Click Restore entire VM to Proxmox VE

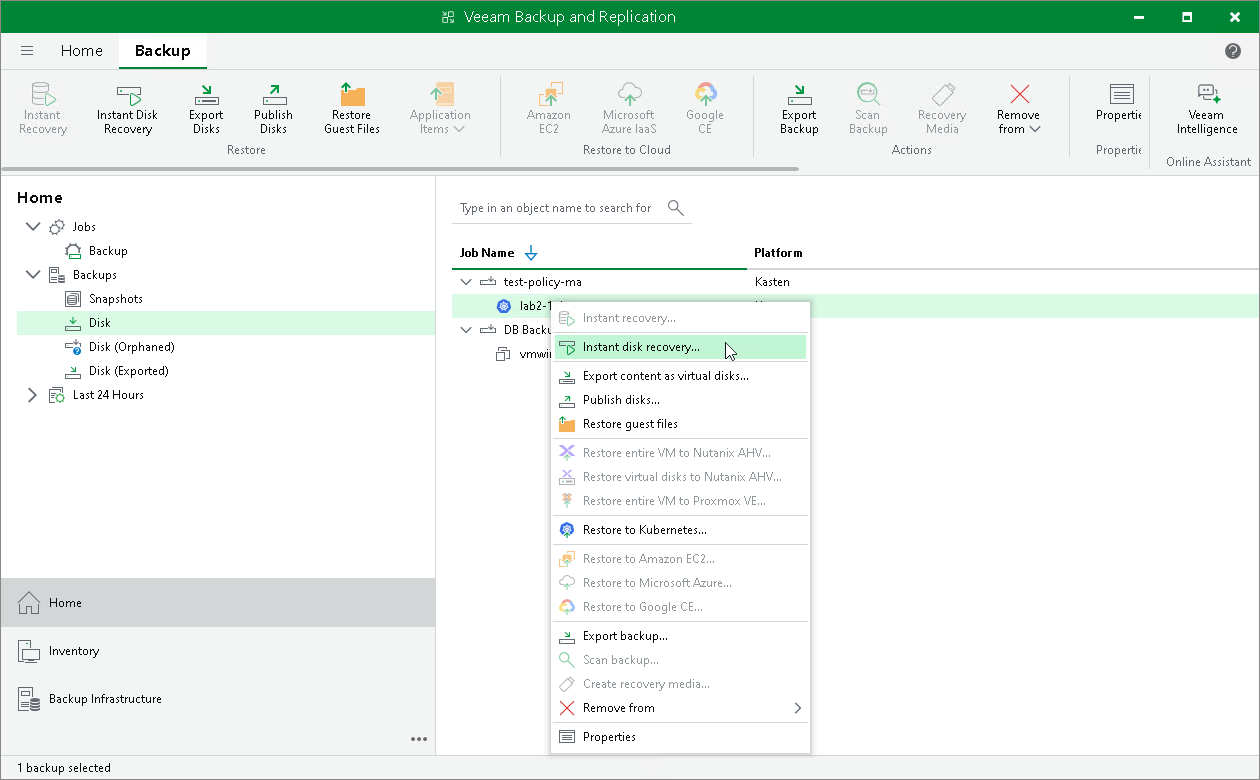[x=680, y=501]
